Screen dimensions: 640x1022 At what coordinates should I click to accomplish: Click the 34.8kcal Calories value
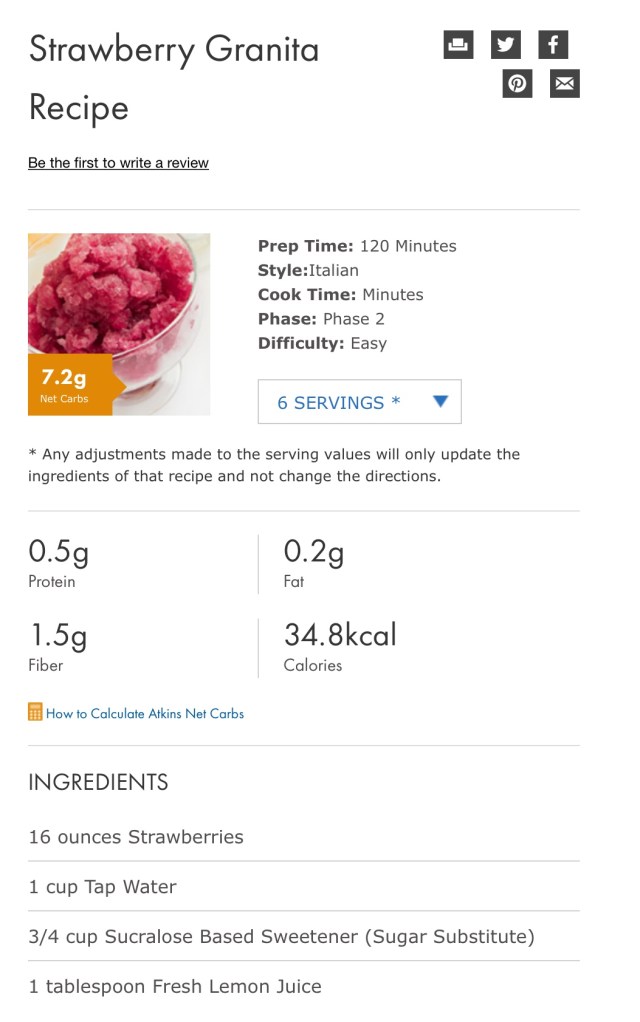tap(340, 635)
